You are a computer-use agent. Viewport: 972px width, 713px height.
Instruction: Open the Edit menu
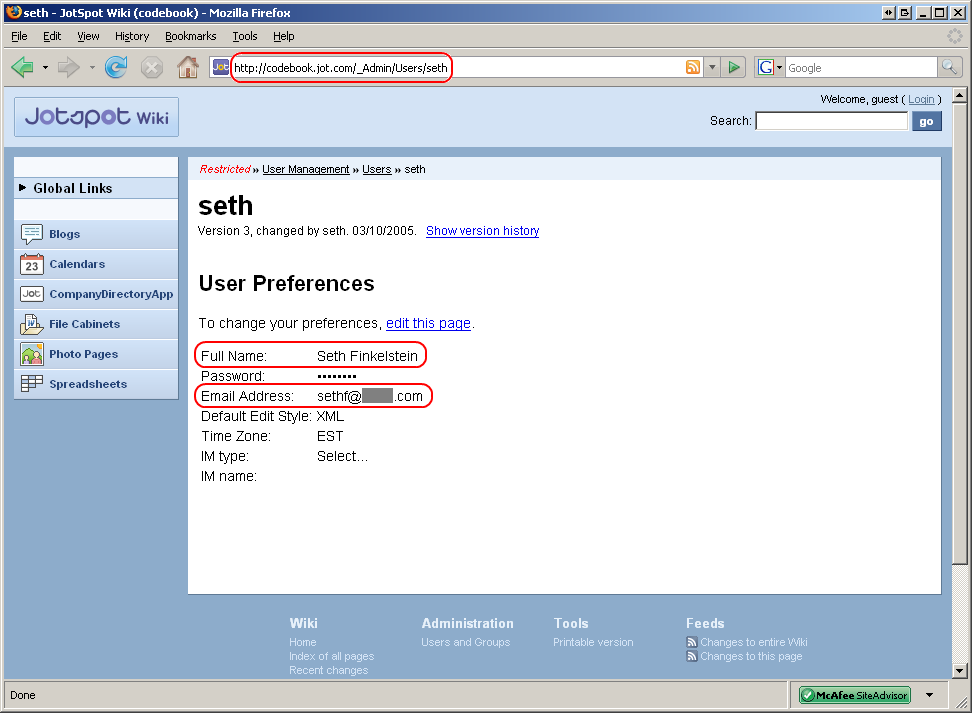click(x=52, y=36)
